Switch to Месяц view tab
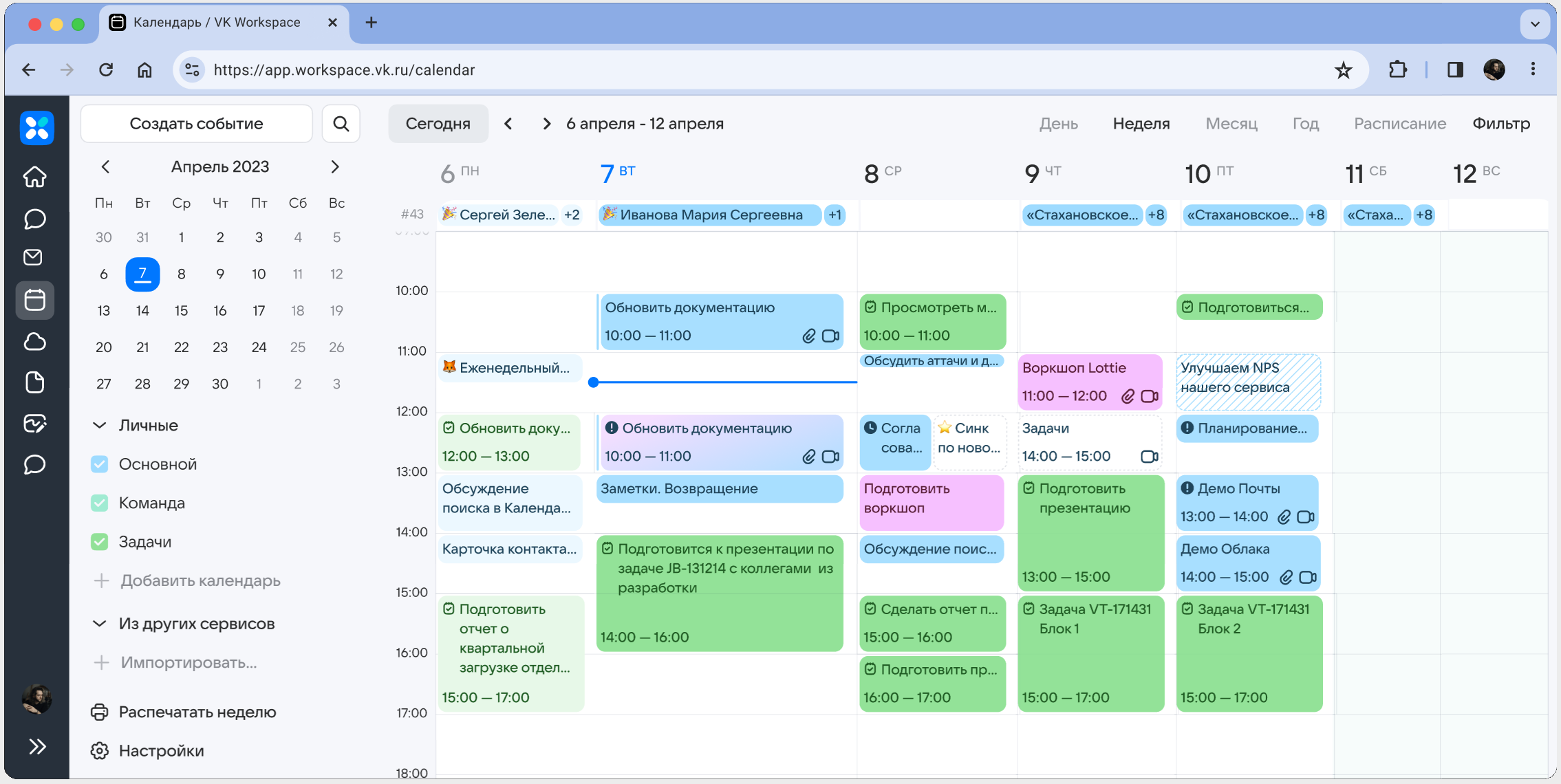Viewport: 1561px width, 784px height. 1231,124
